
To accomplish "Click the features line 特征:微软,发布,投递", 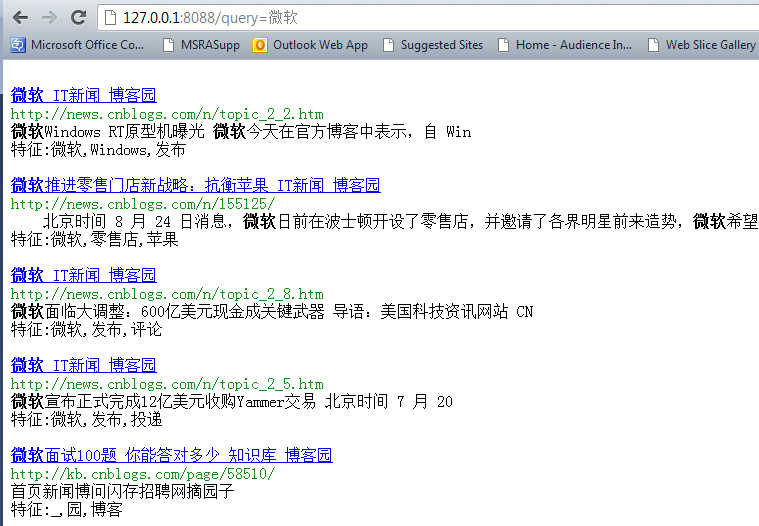I will [86, 420].
